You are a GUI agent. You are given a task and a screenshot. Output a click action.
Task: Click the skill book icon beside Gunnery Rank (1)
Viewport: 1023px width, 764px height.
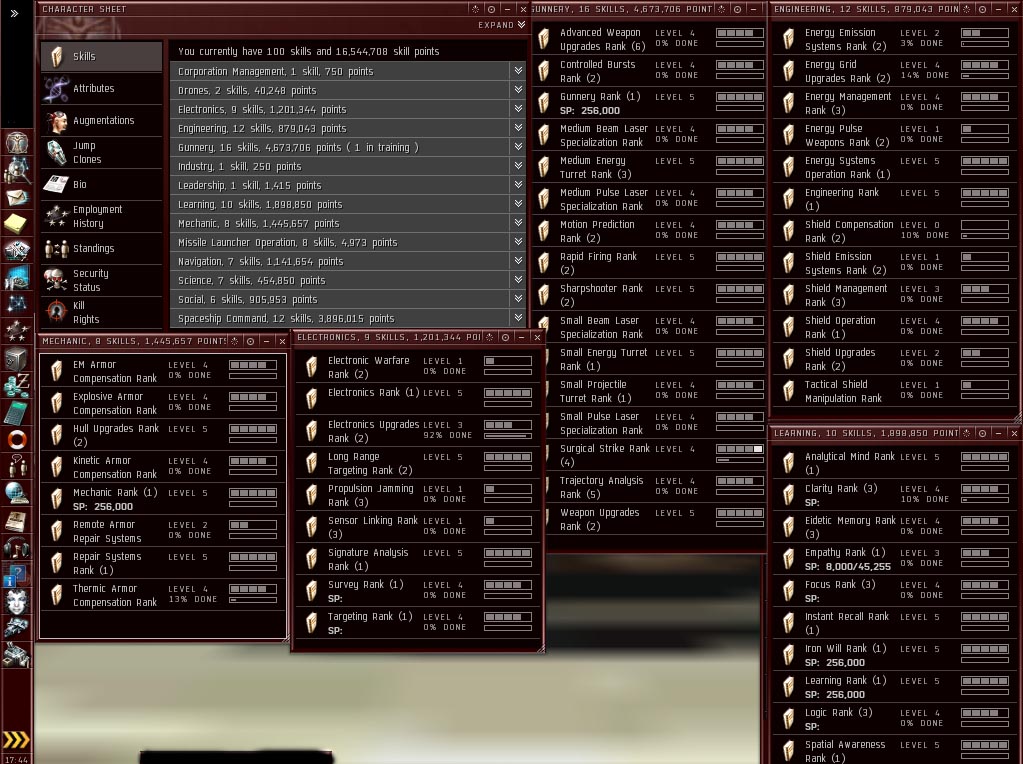pyautogui.click(x=543, y=103)
